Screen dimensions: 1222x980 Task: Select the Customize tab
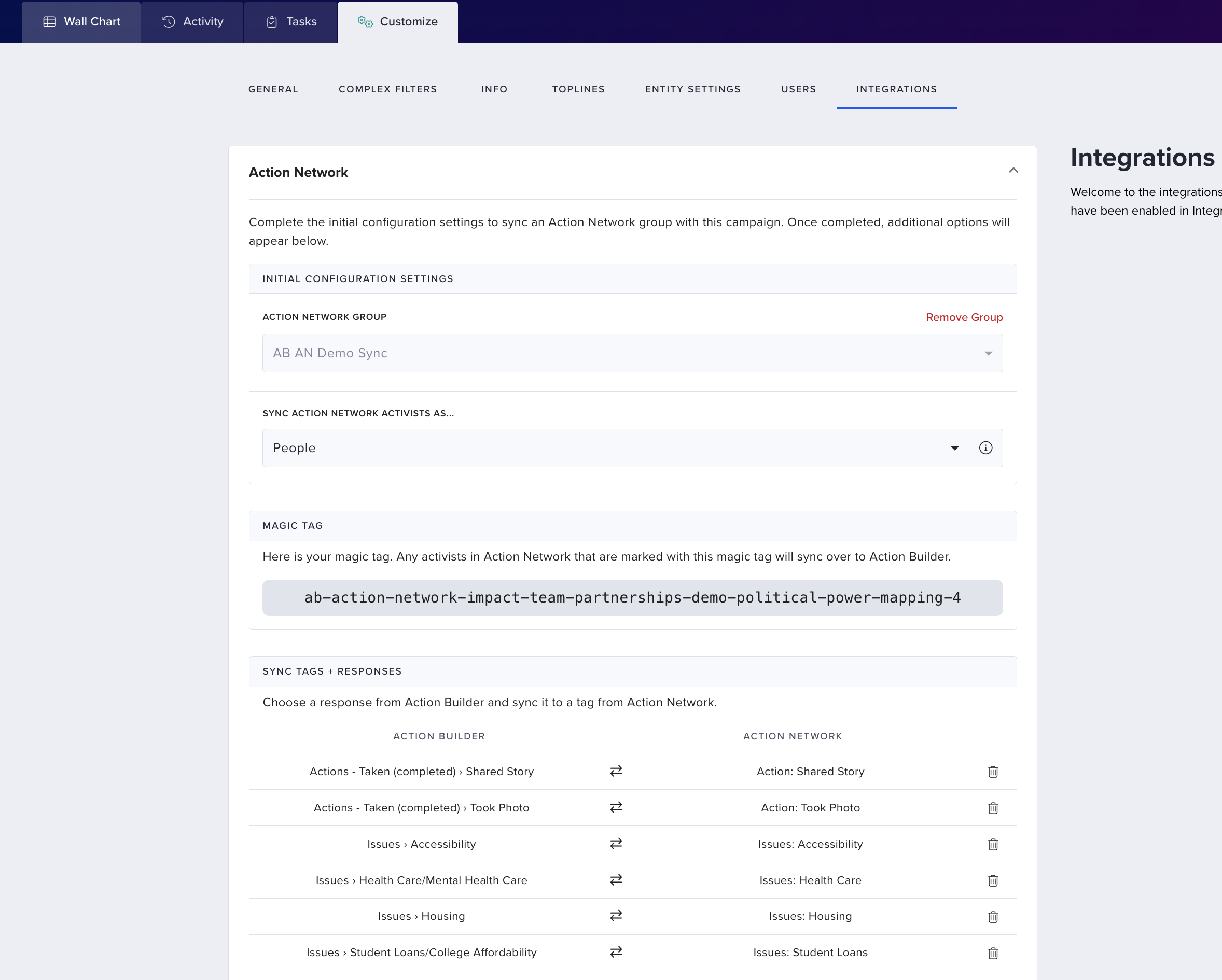(x=398, y=22)
